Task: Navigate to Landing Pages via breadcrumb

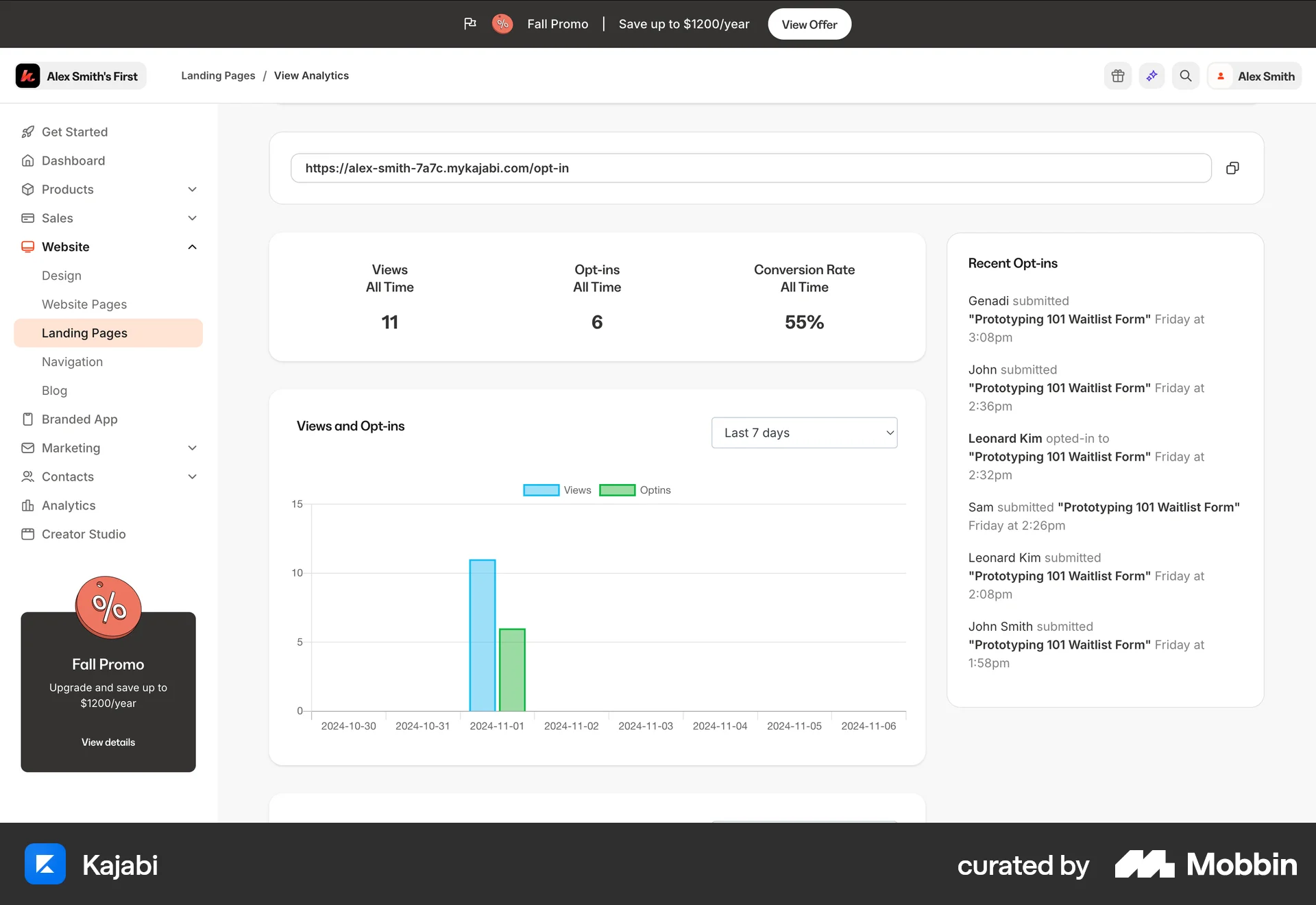Action: (218, 75)
